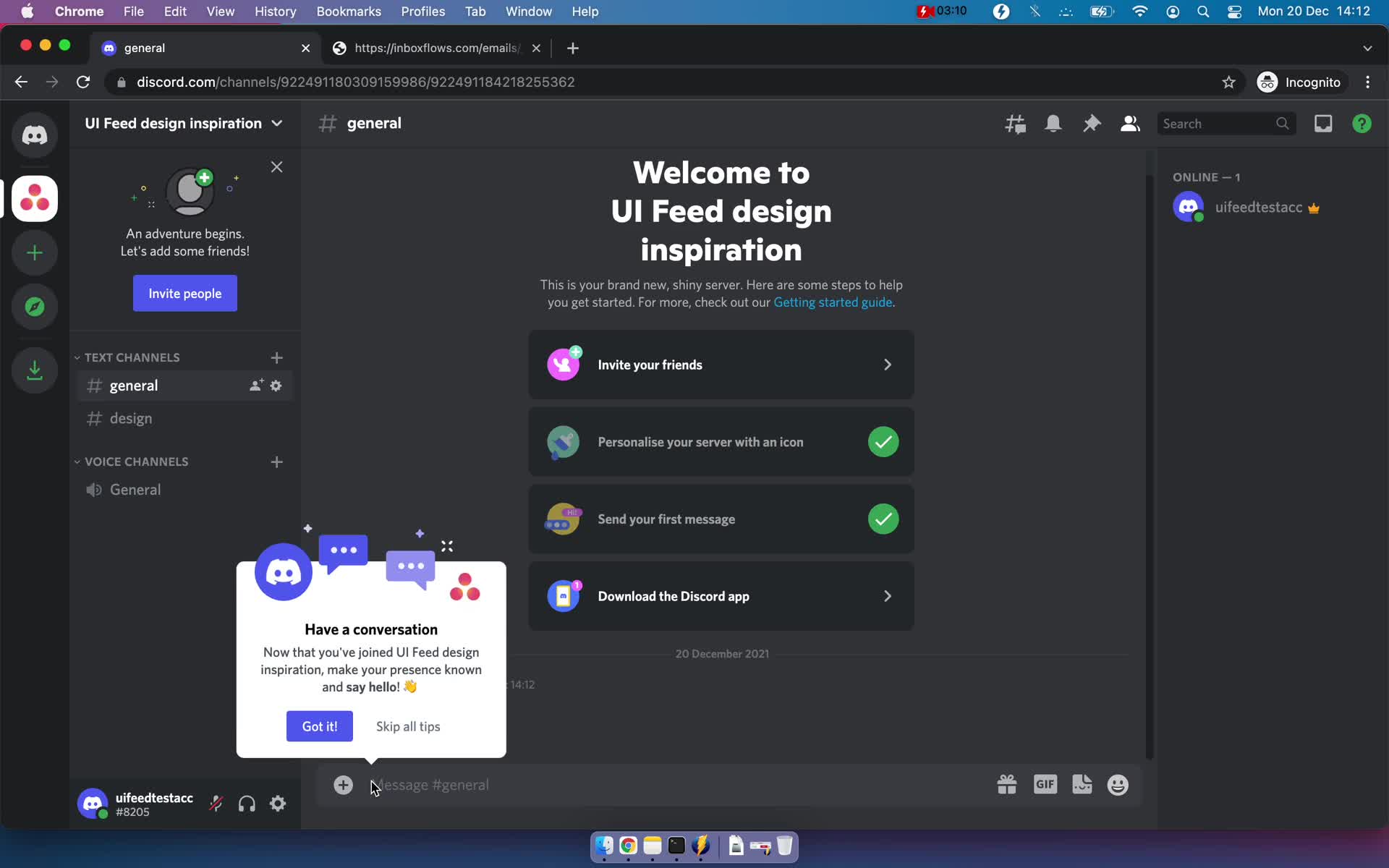Click the Invite your friends card
The width and height of the screenshot is (1389, 868).
click(x=720, y=364)
